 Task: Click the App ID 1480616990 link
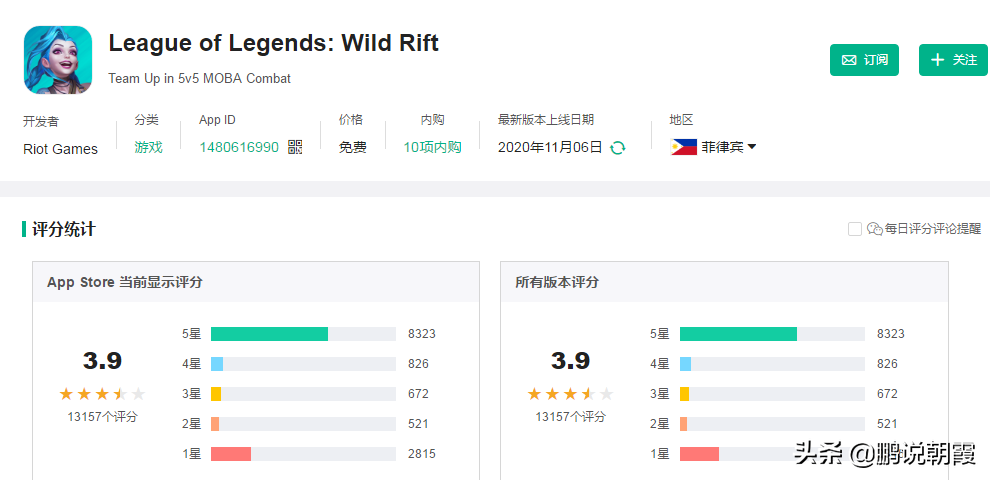(x=239, y=147)
